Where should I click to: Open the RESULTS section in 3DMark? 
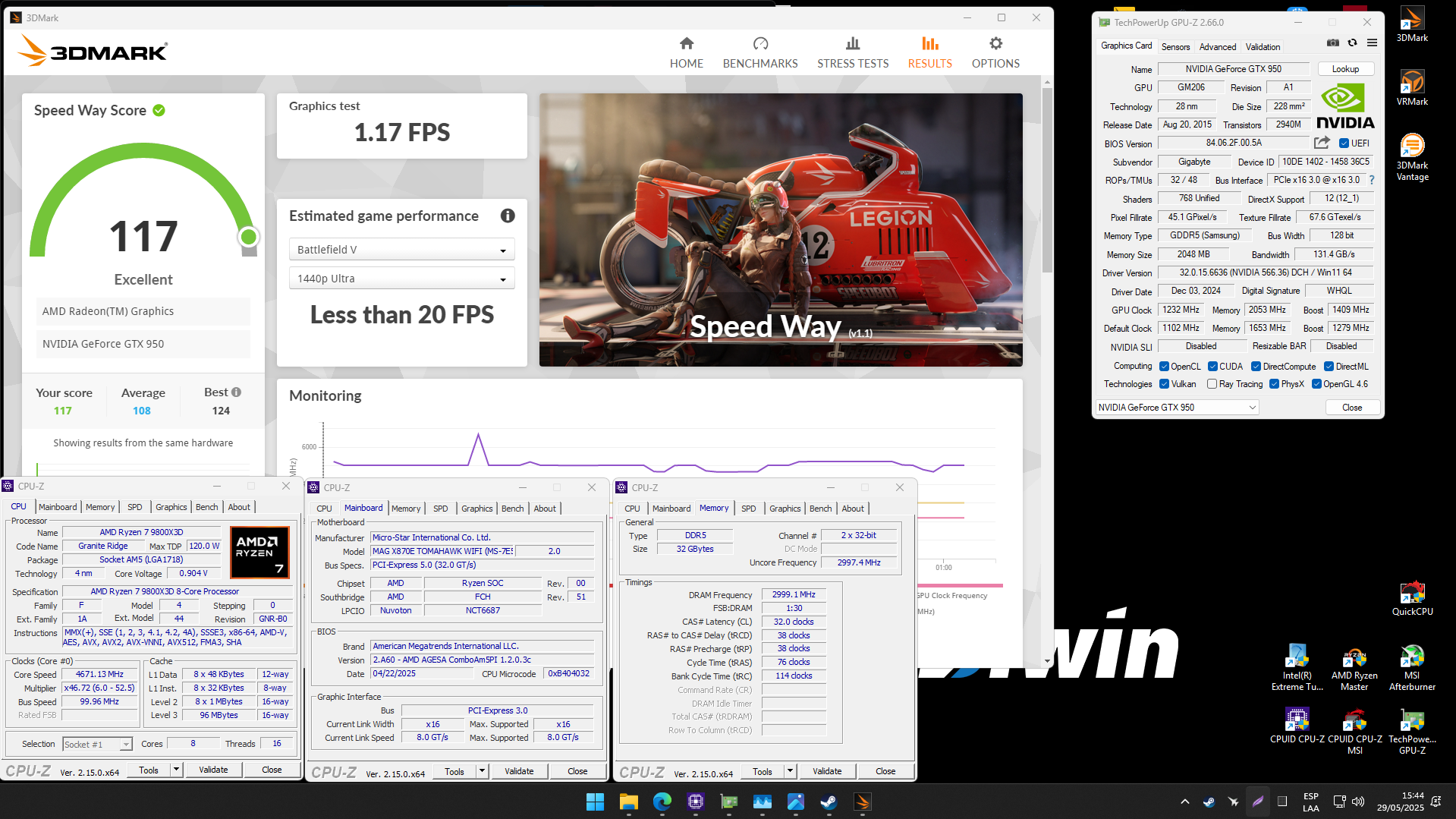pyautogui.click(x=929, y=52)
